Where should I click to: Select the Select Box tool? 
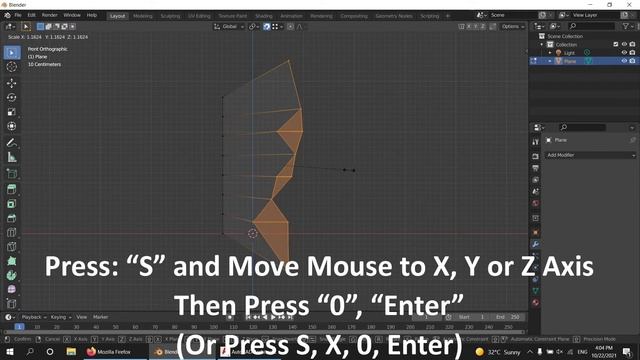(12, 53)
